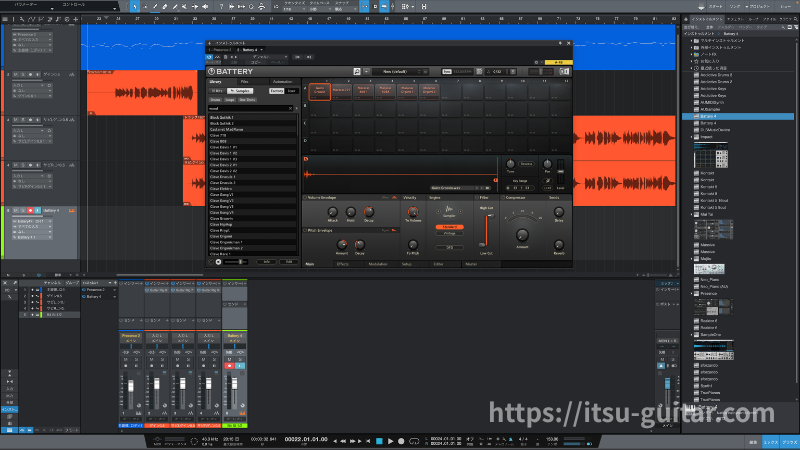Screen dimensions: 800x450
Task: Click the Edit button below the list
Action: click(x=289, y=262)
